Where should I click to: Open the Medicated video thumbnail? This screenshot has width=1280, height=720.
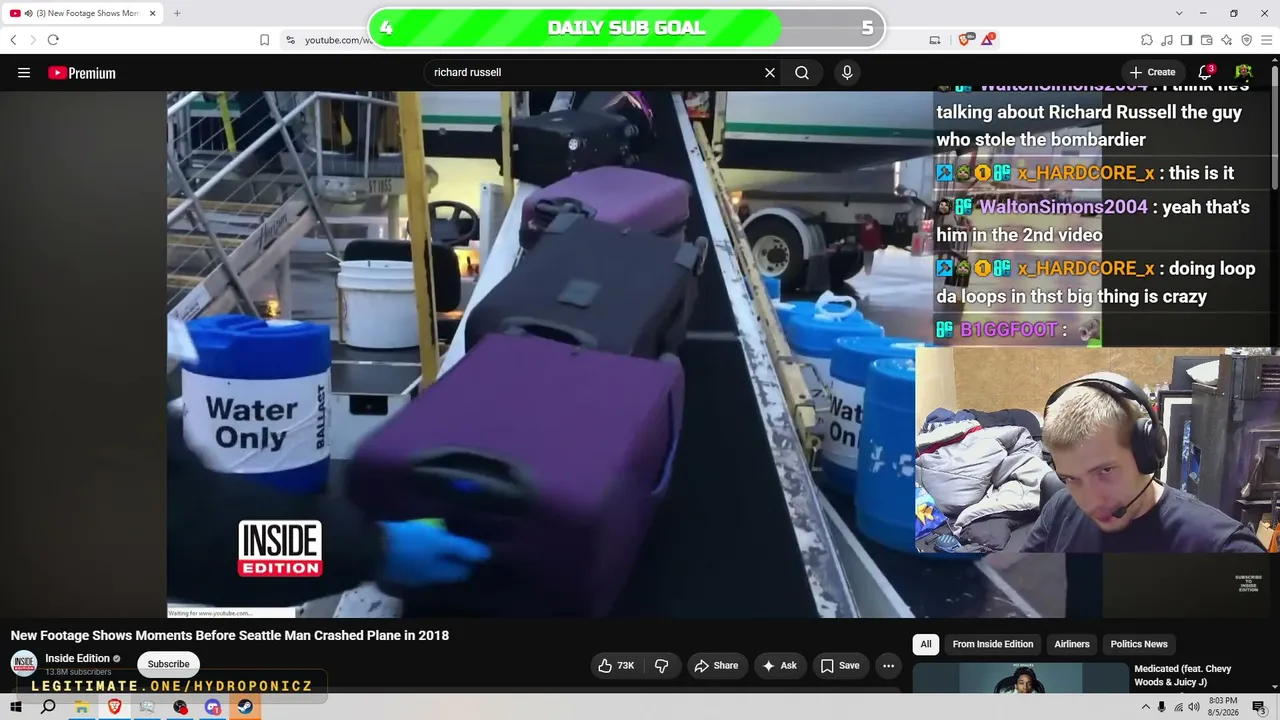coord(1019,677)
